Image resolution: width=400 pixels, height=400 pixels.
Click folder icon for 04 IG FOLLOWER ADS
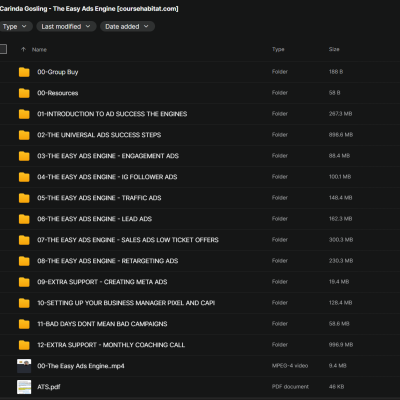(24, 177)
